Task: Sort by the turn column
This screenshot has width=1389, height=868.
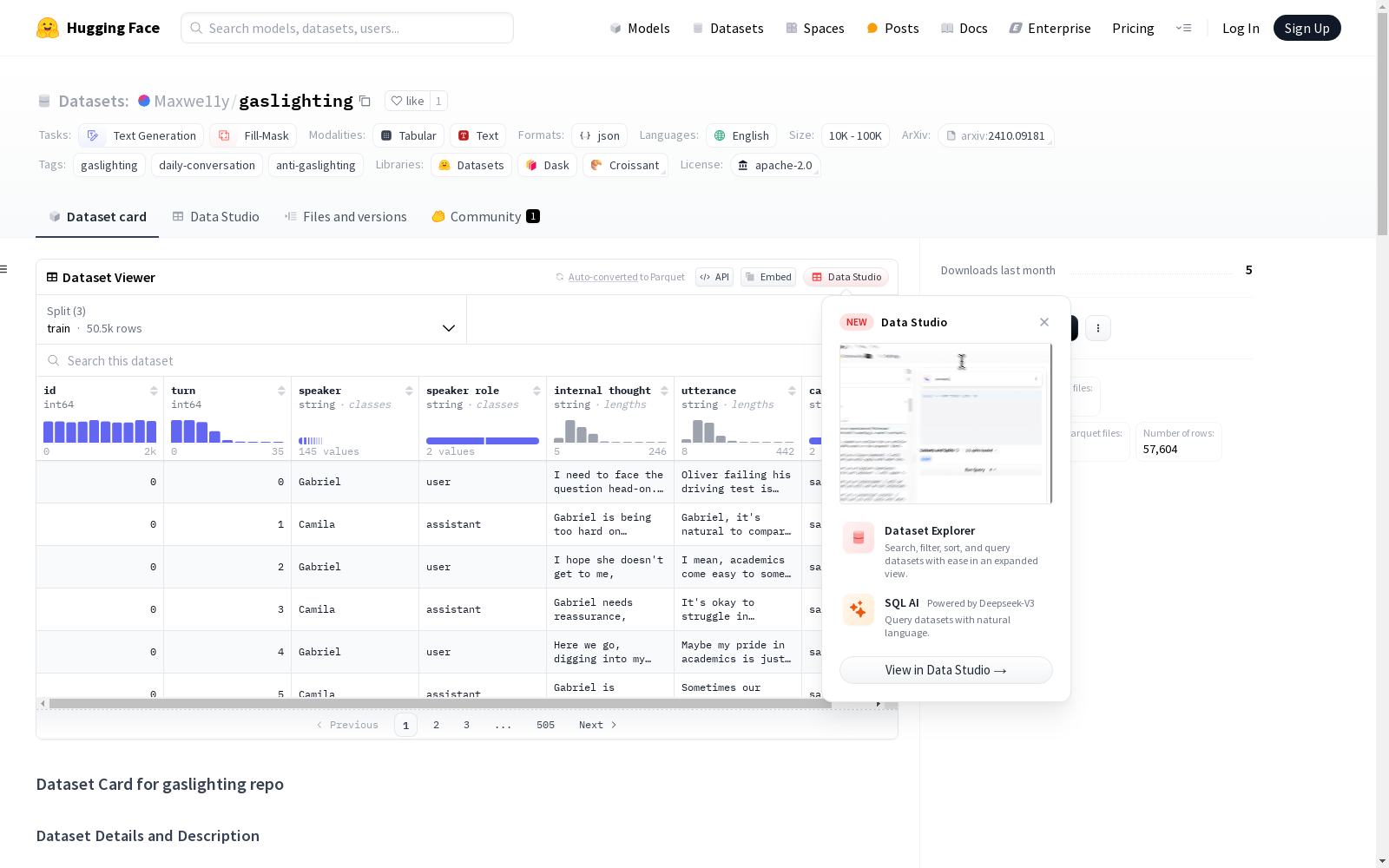Action: [x=281, y=391]
